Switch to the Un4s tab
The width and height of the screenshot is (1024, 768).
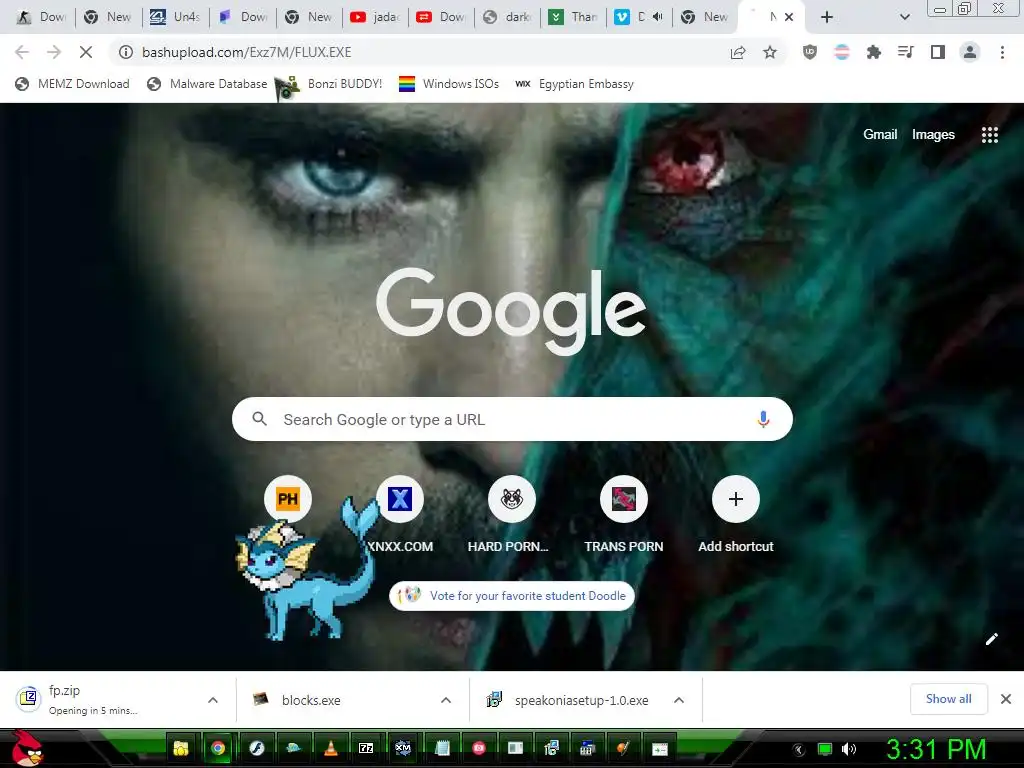tap(175, 17)
